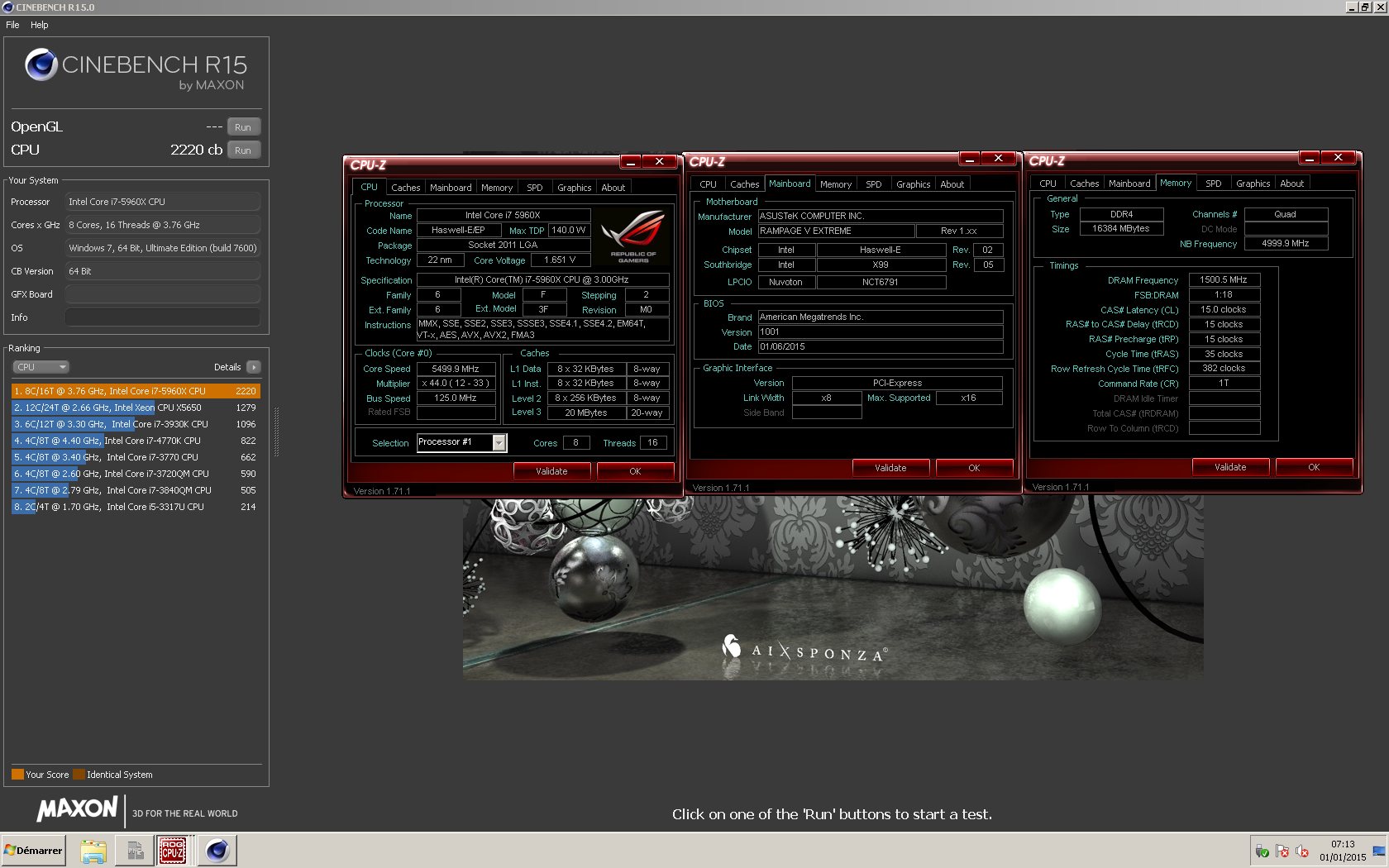Open SPD tab in third CPU-Z window

[1214, 184]
